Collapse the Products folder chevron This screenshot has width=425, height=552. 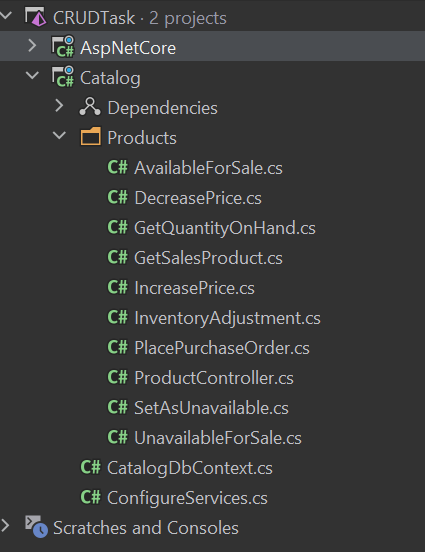[60, 136]
